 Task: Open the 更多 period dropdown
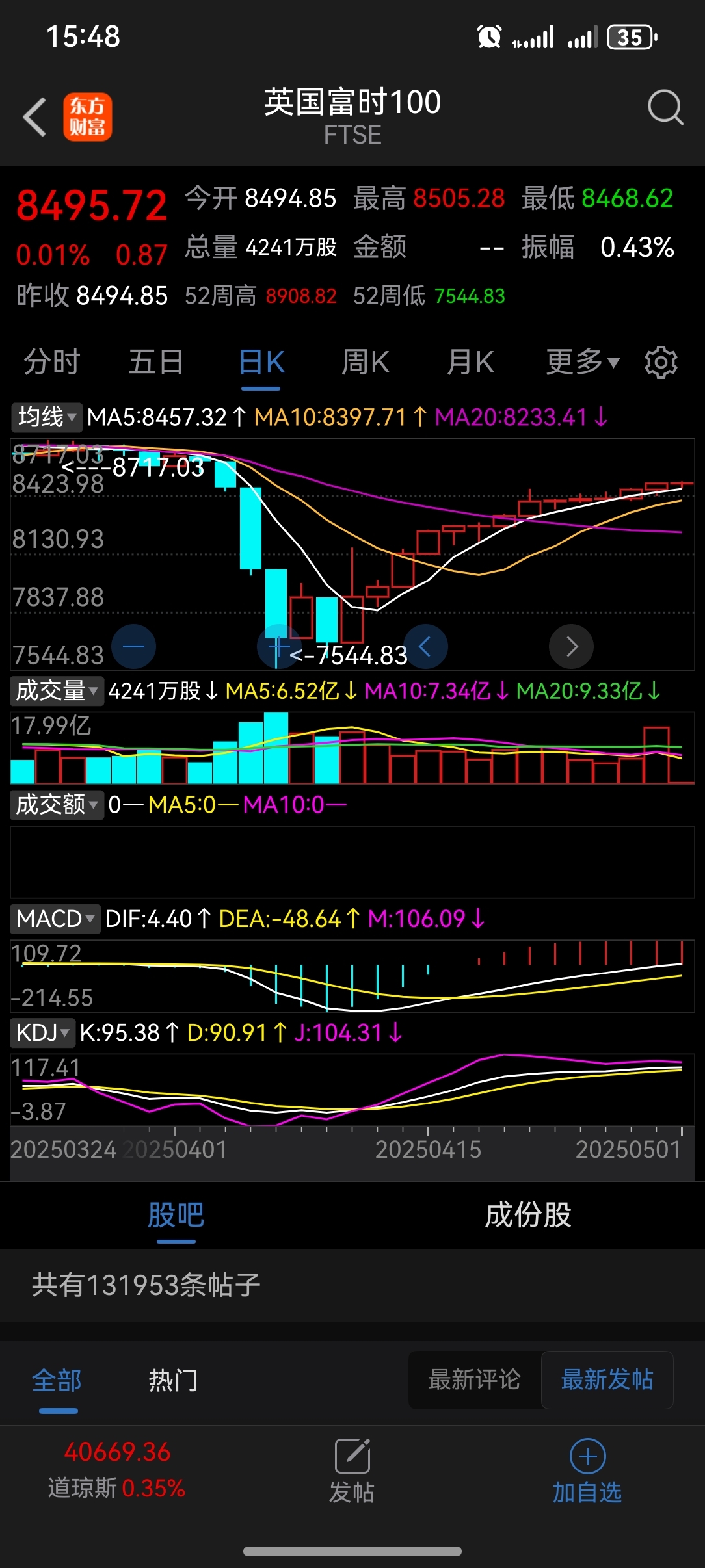[583, 362]
